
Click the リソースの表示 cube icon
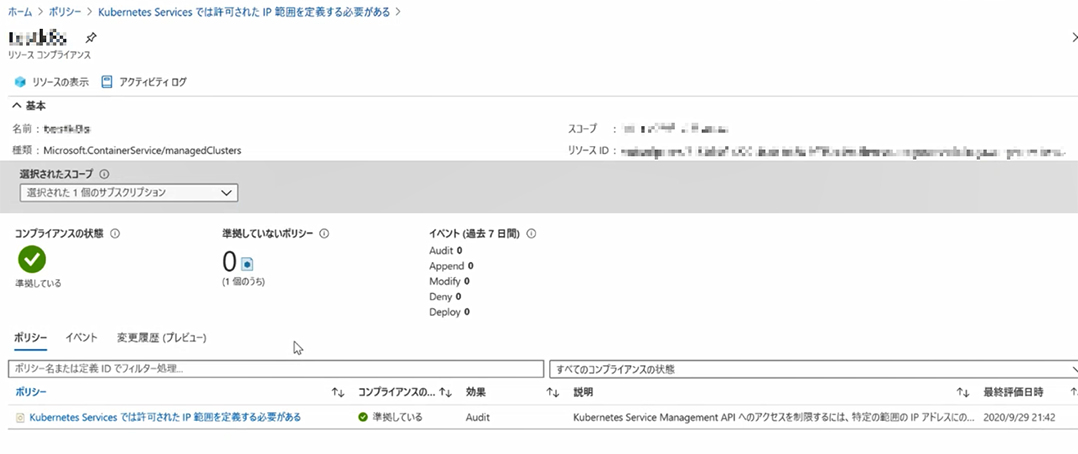coord(20,83)
